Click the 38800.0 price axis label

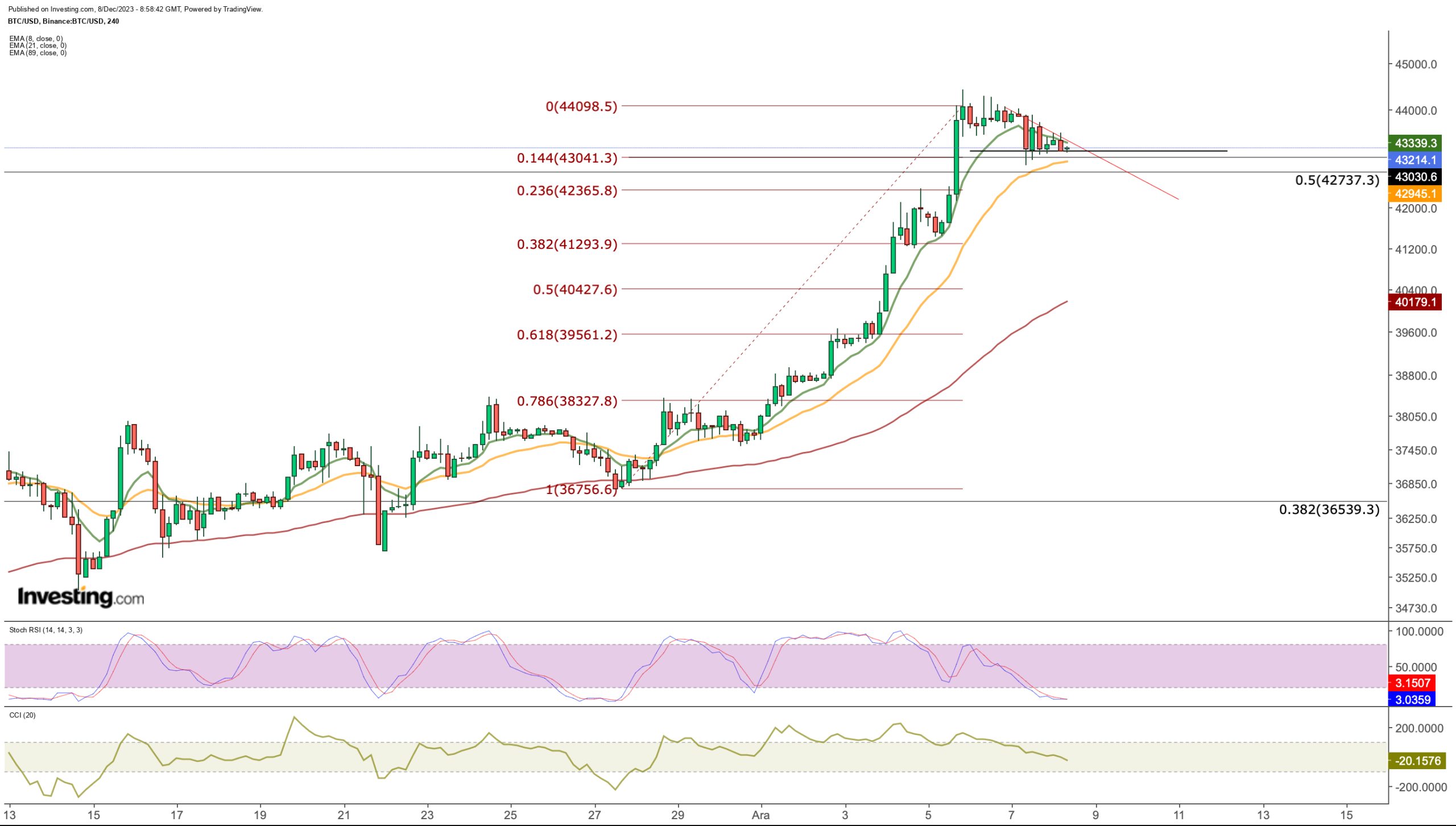1416,376
